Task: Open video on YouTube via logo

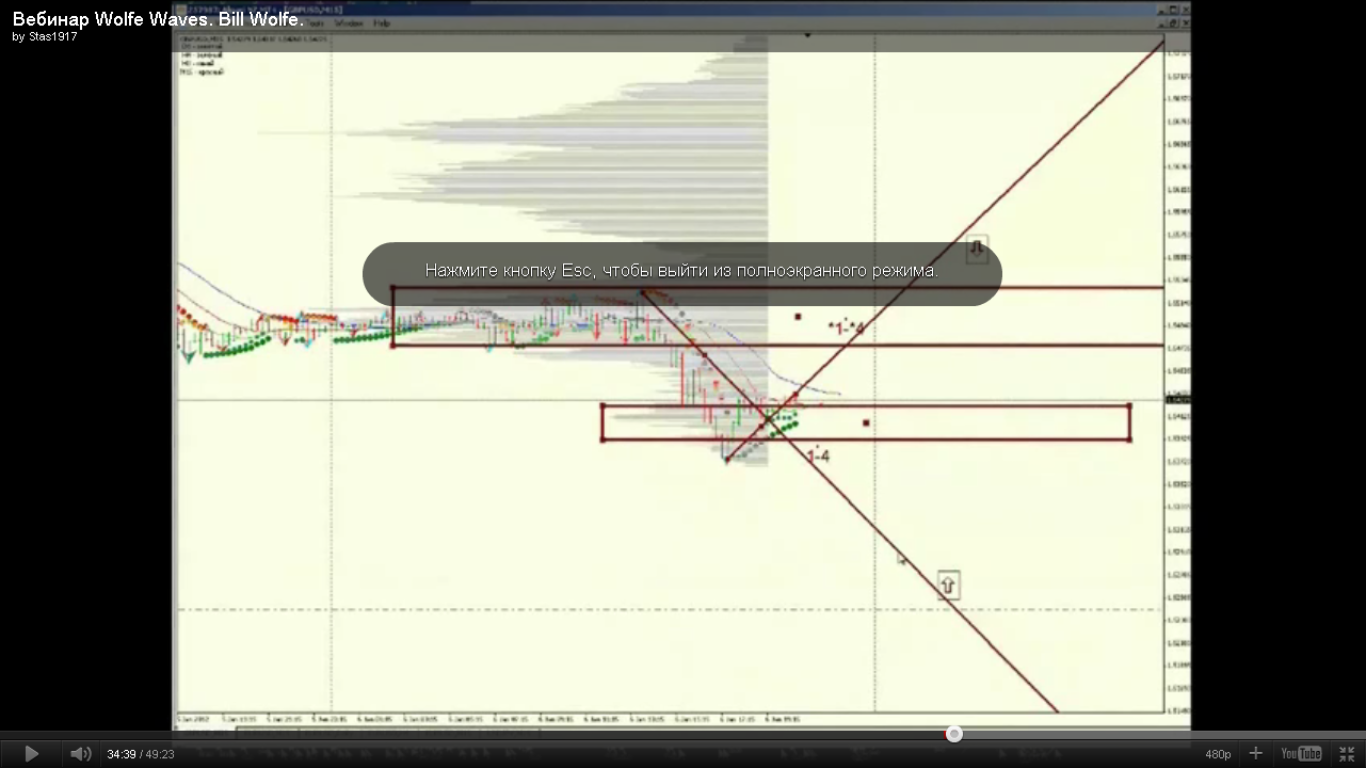Action: 1301,754
